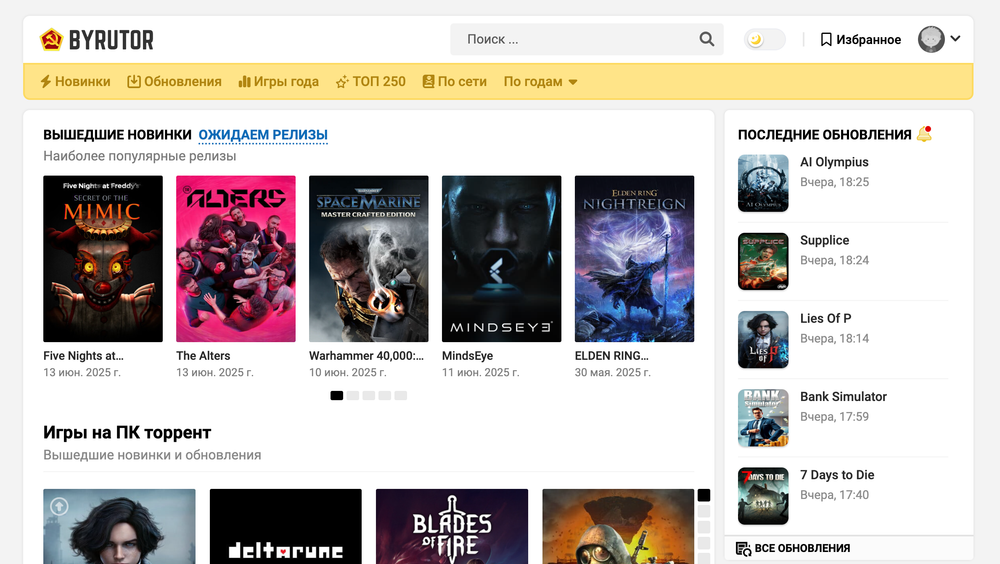This screenshot has height=564, width=1000.
Task: Click the Вчера, 18:25 timestamp
Action: [835, 182]
